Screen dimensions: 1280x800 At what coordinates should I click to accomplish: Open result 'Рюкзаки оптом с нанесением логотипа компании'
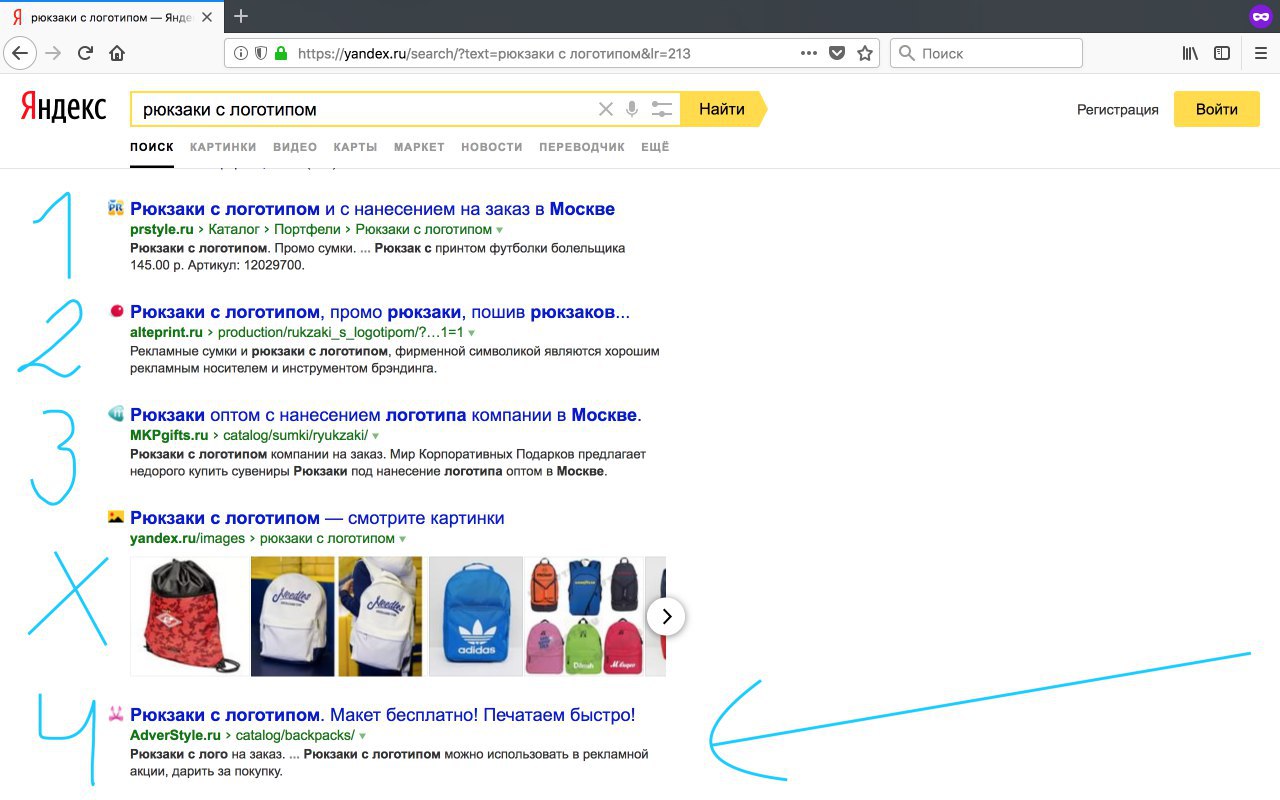click(x=386, y=415)
